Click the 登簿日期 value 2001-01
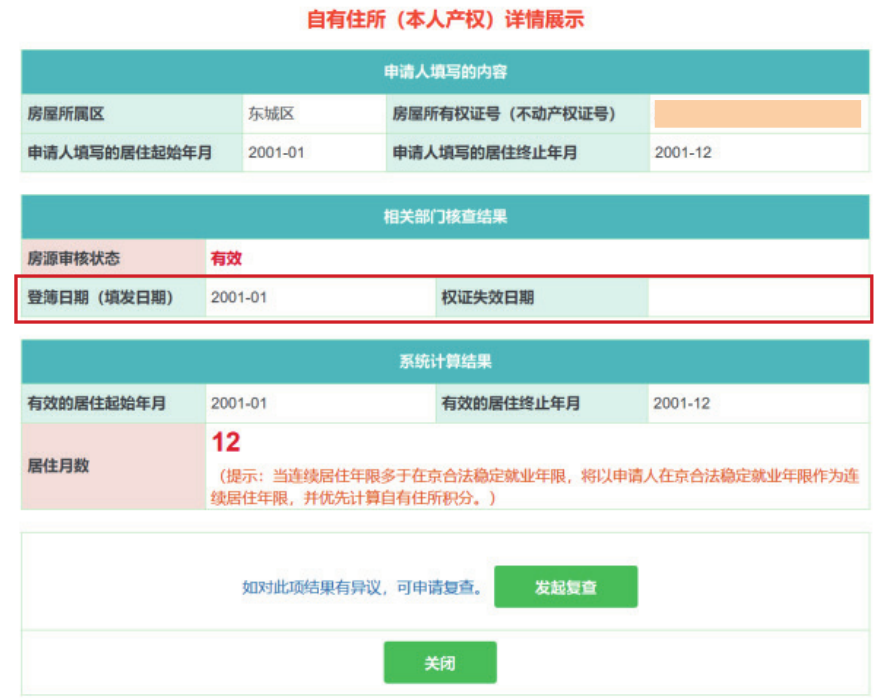The height and width of the screenshot is (700, 889). [x=239, y=298]
